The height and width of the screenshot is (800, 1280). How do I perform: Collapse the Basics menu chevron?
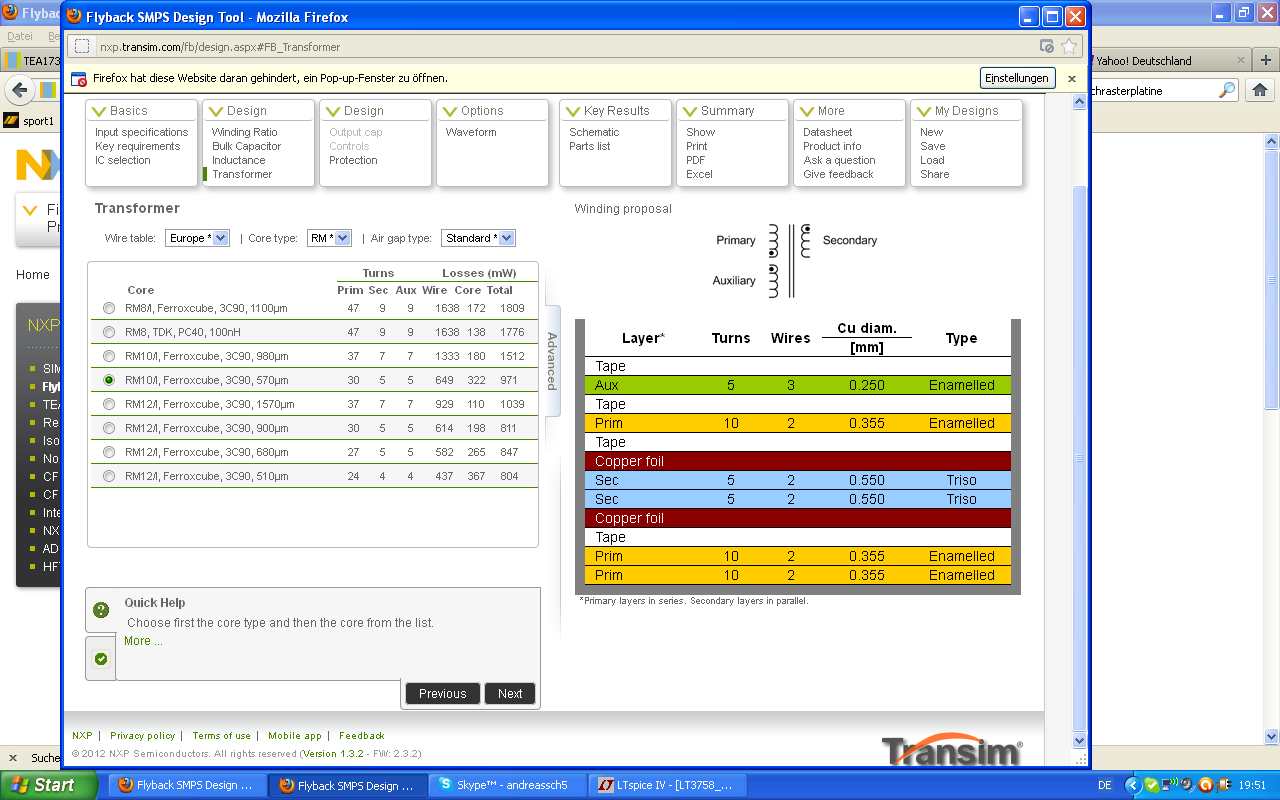point(98,111)
